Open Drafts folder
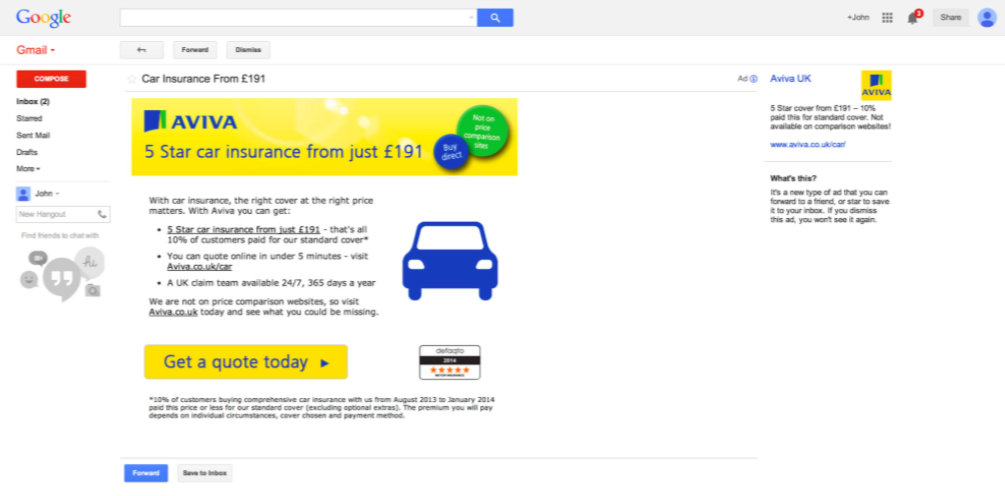The width and height of the screenshot is (1005, 496). click(x=27, y=152)
